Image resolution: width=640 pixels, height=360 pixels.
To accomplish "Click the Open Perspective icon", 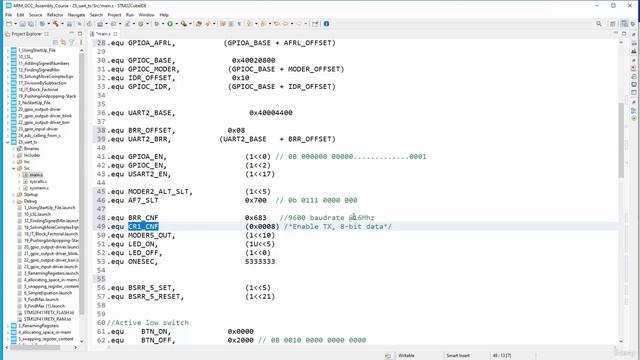I will 613,24.
